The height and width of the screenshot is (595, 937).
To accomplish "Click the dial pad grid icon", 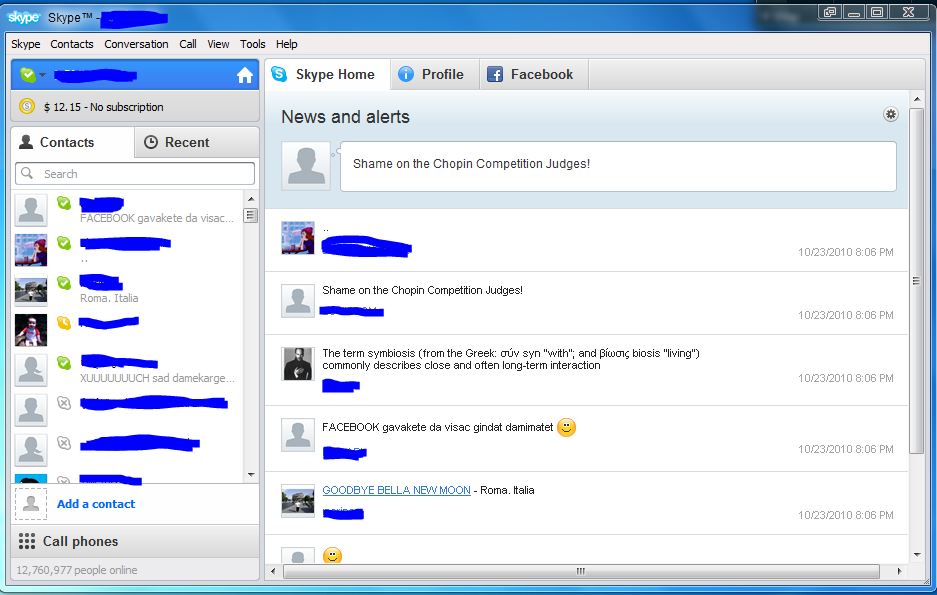I will click(27, 541).
